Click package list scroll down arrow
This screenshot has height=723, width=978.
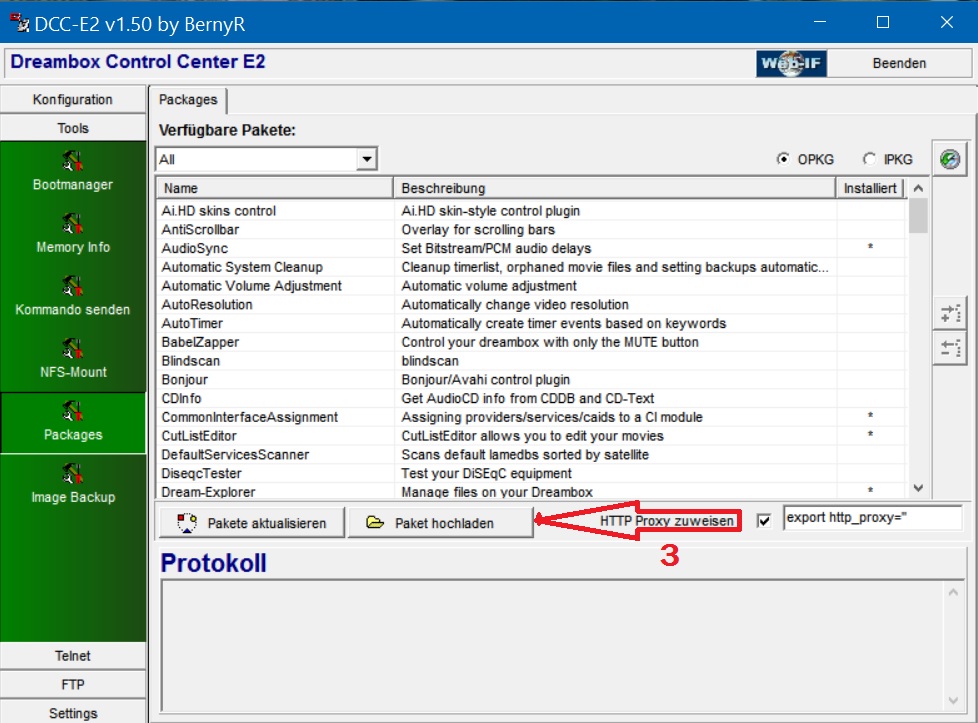click(918, 488)
